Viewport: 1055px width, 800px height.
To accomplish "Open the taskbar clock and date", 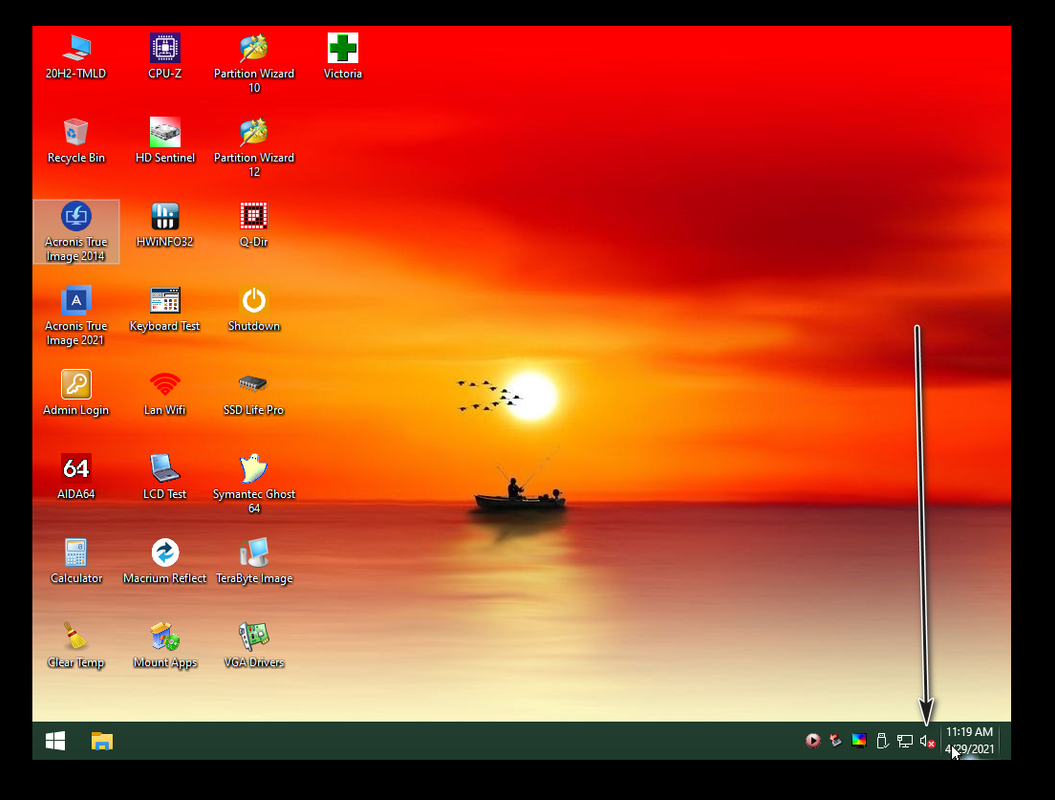I will [970, 741].
